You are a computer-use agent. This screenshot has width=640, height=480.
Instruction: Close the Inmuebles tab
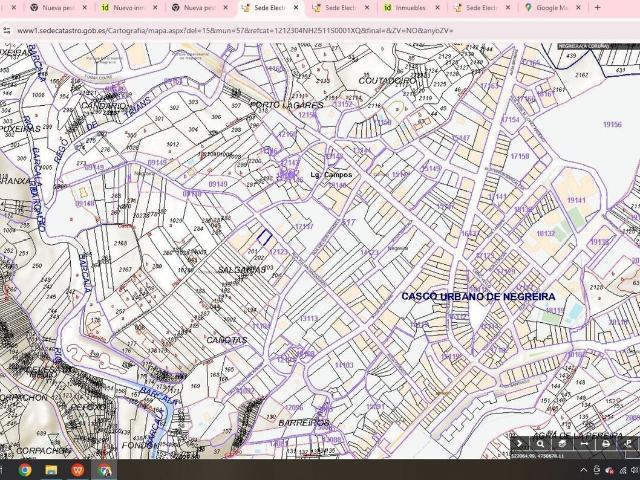[437, 7]
